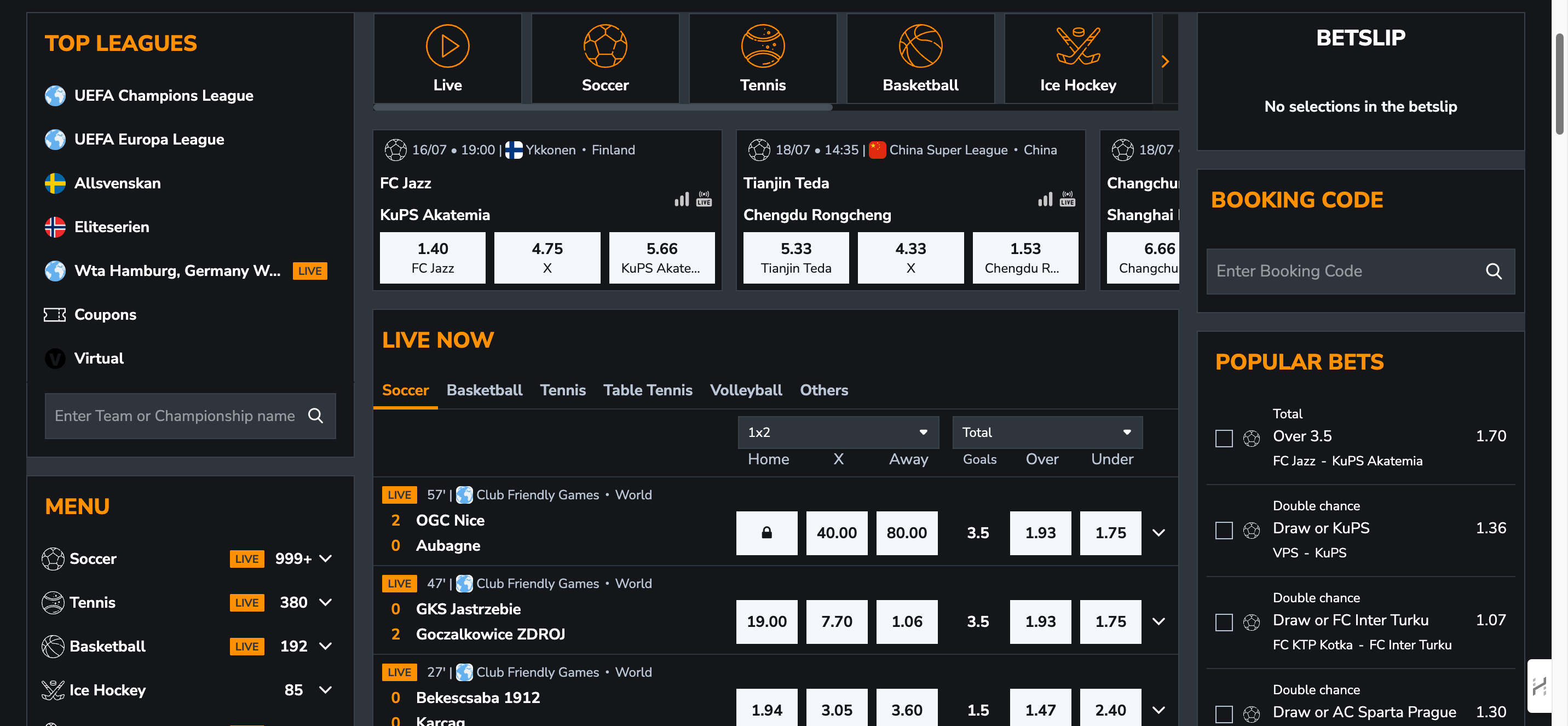Image resolution: width=1568 pixels, height=726 pixels.
Task: Expand more markets for OGC Nice match
Action: pos(1158,533)
